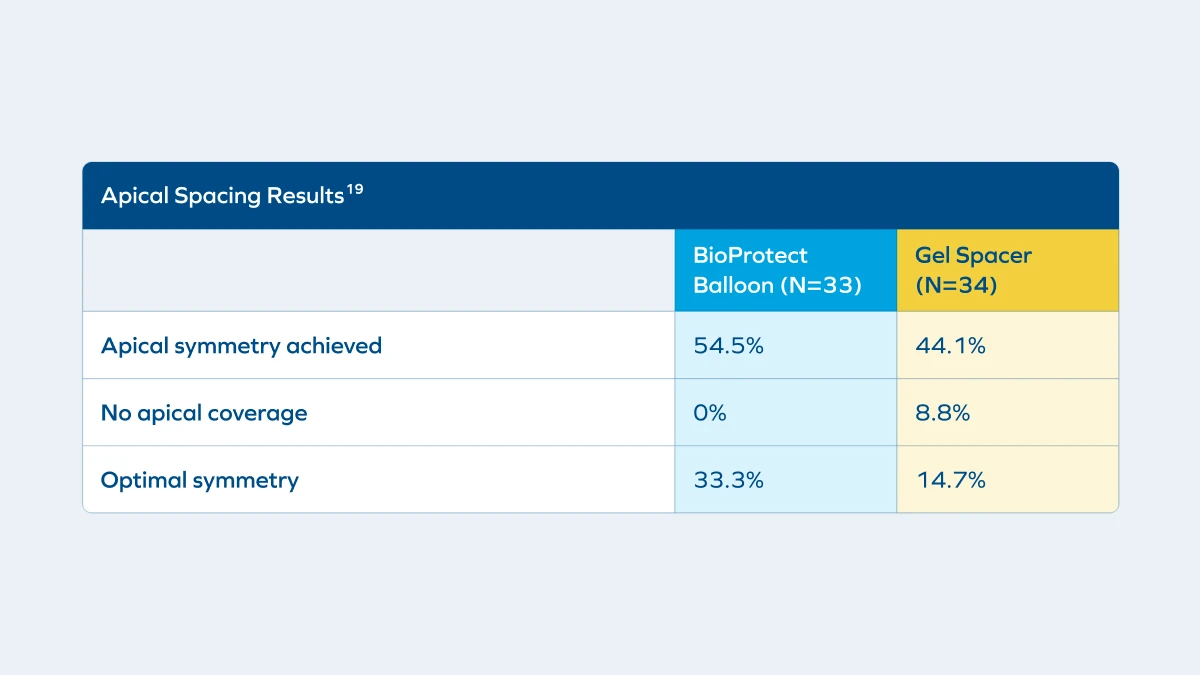Image resolution: width=1200 pixels, height=675 pixels.
Task: Click the blank background area below the table
Action: [x=600, y=595]
